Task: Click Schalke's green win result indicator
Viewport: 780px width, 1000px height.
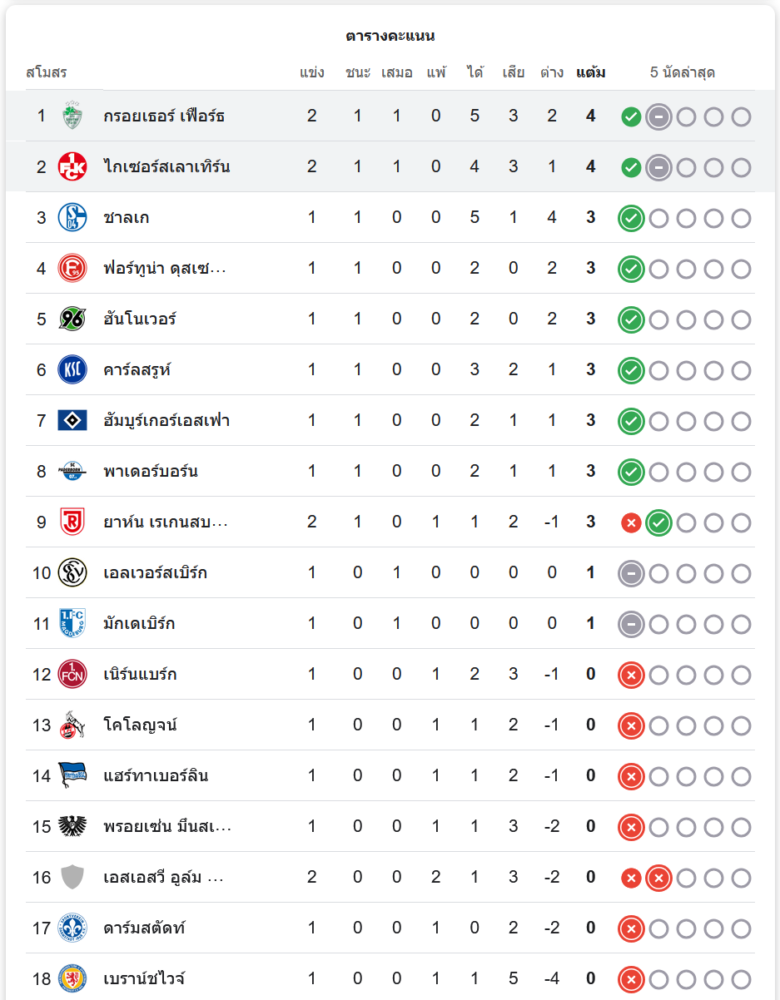Action: pos(631,219)
